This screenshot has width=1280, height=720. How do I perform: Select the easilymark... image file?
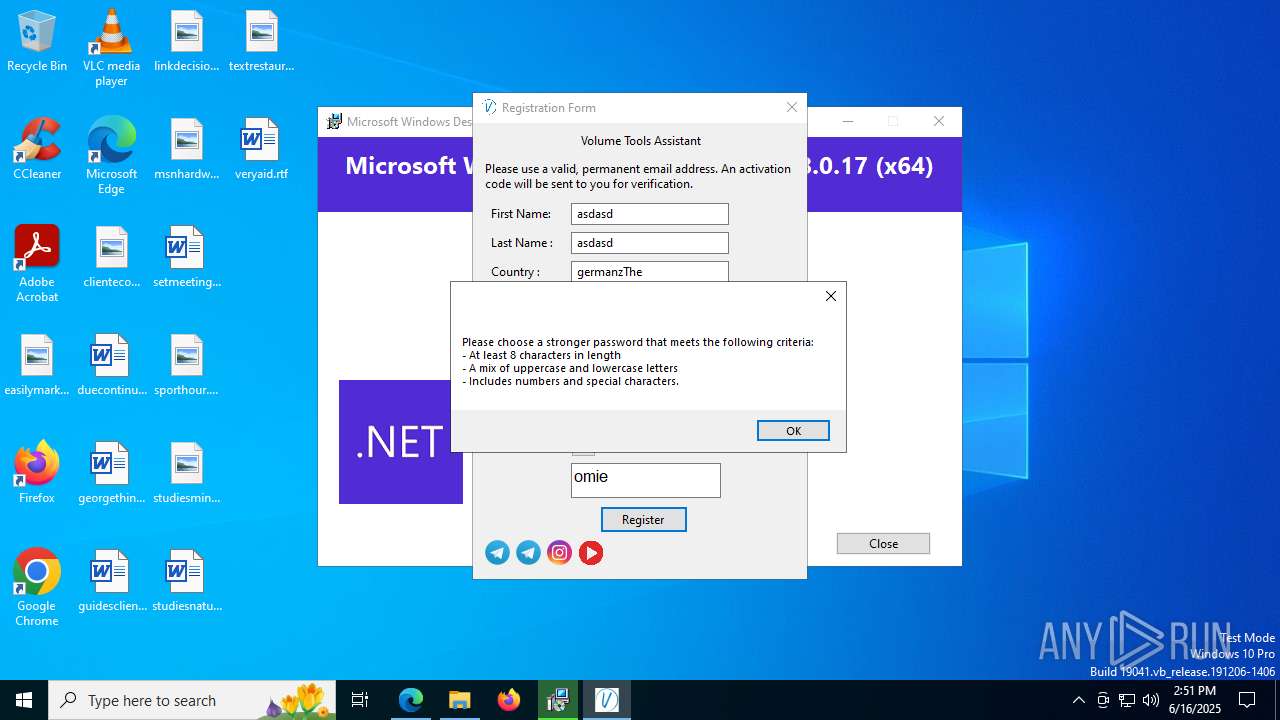[x=37, y=365]
